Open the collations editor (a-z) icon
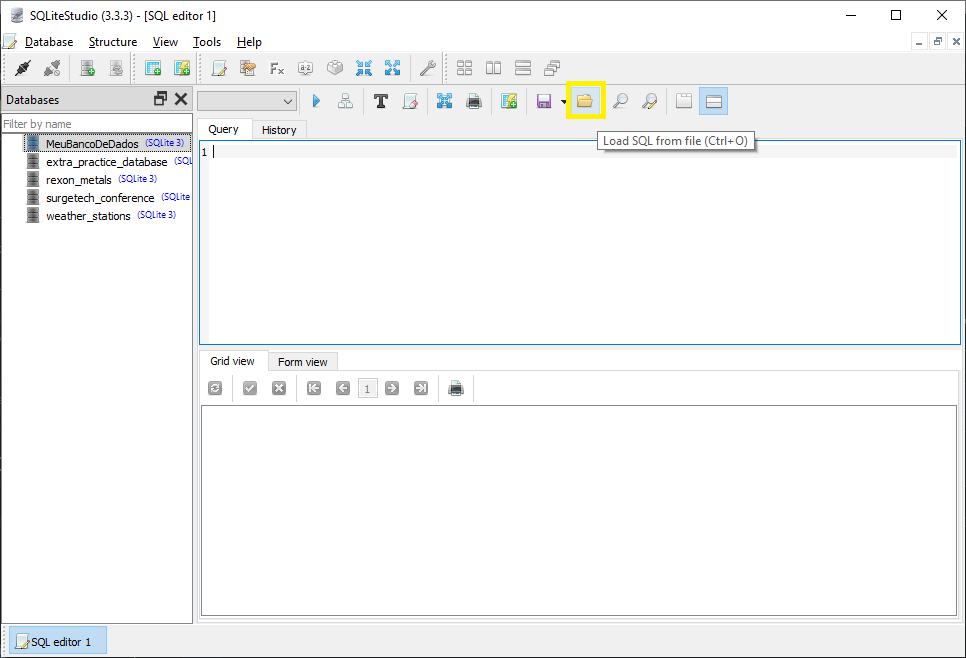This screenshot has width=966, height=658. click(x=306, y=68)
